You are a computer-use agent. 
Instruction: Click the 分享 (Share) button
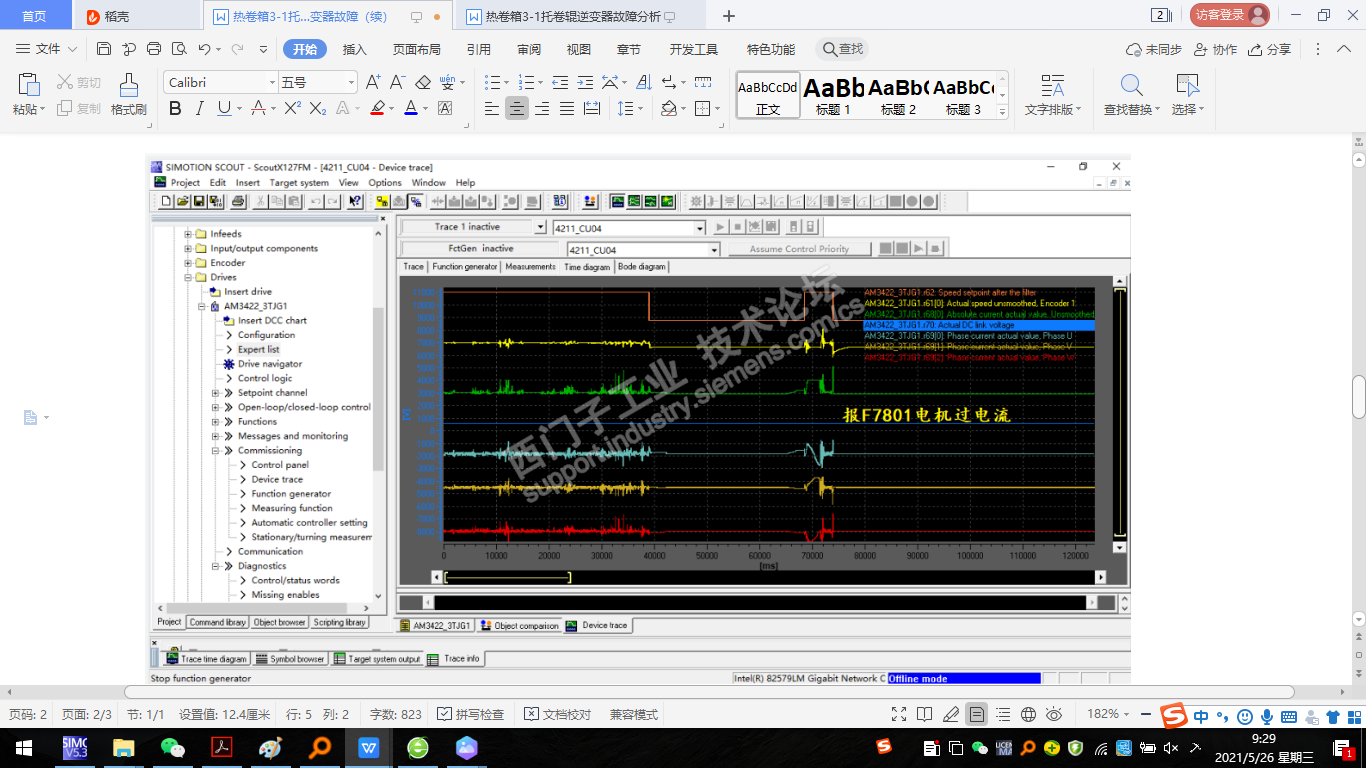click(x=1270, y=49)
